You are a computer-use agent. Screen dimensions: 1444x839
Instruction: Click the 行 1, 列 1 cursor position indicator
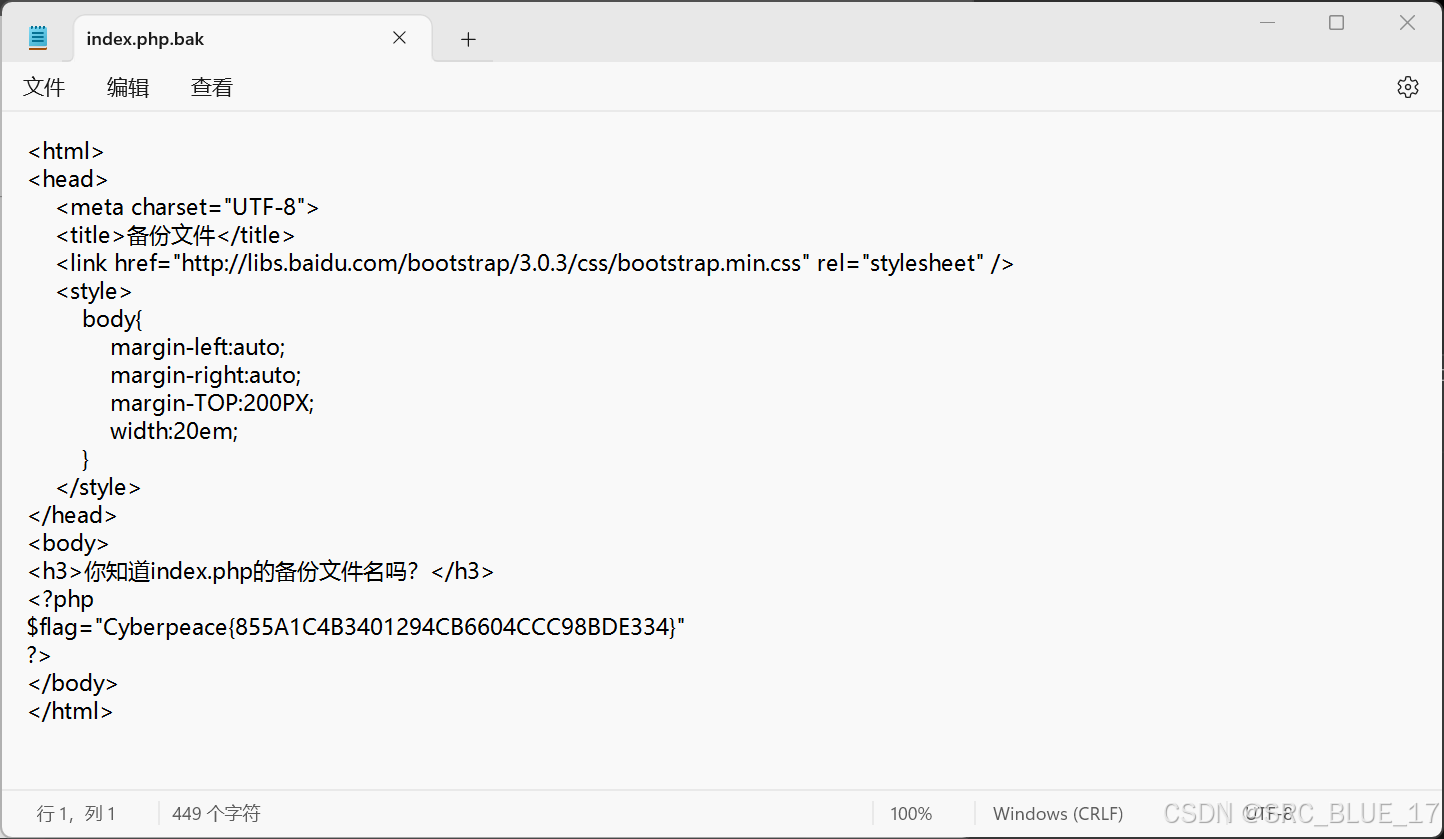click(x=77, y=813)
